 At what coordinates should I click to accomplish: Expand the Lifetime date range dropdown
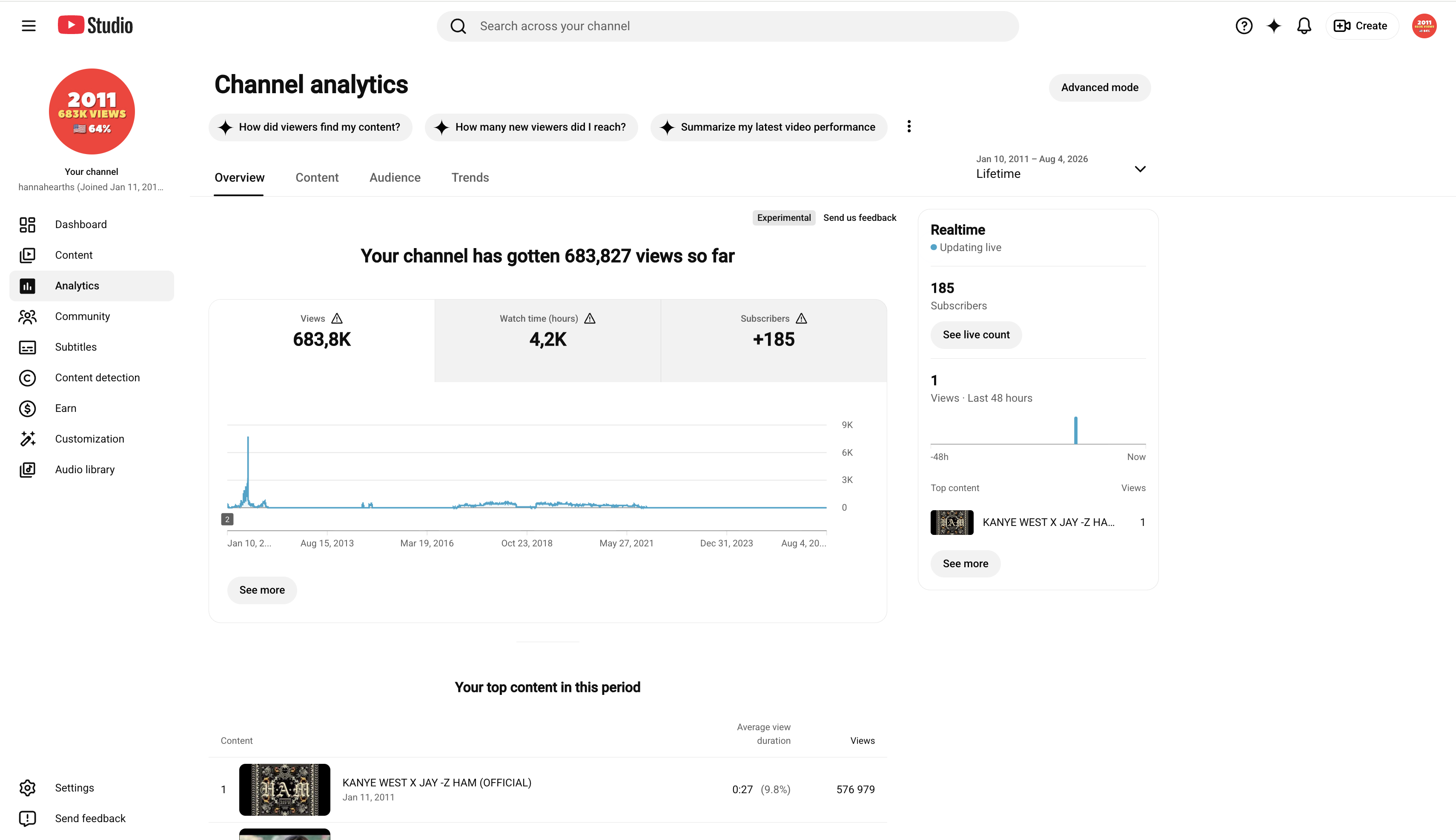pos(1060,168)
